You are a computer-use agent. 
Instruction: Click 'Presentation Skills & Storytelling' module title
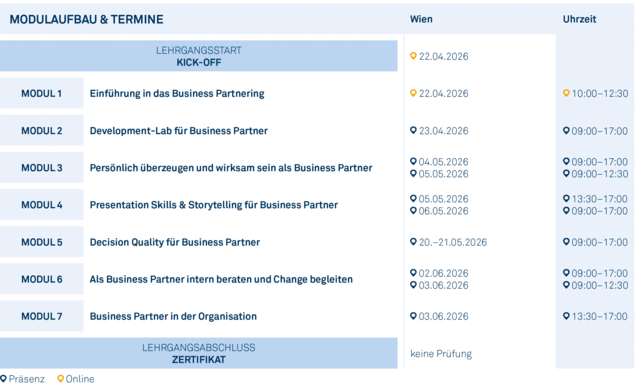pos(214,205)
